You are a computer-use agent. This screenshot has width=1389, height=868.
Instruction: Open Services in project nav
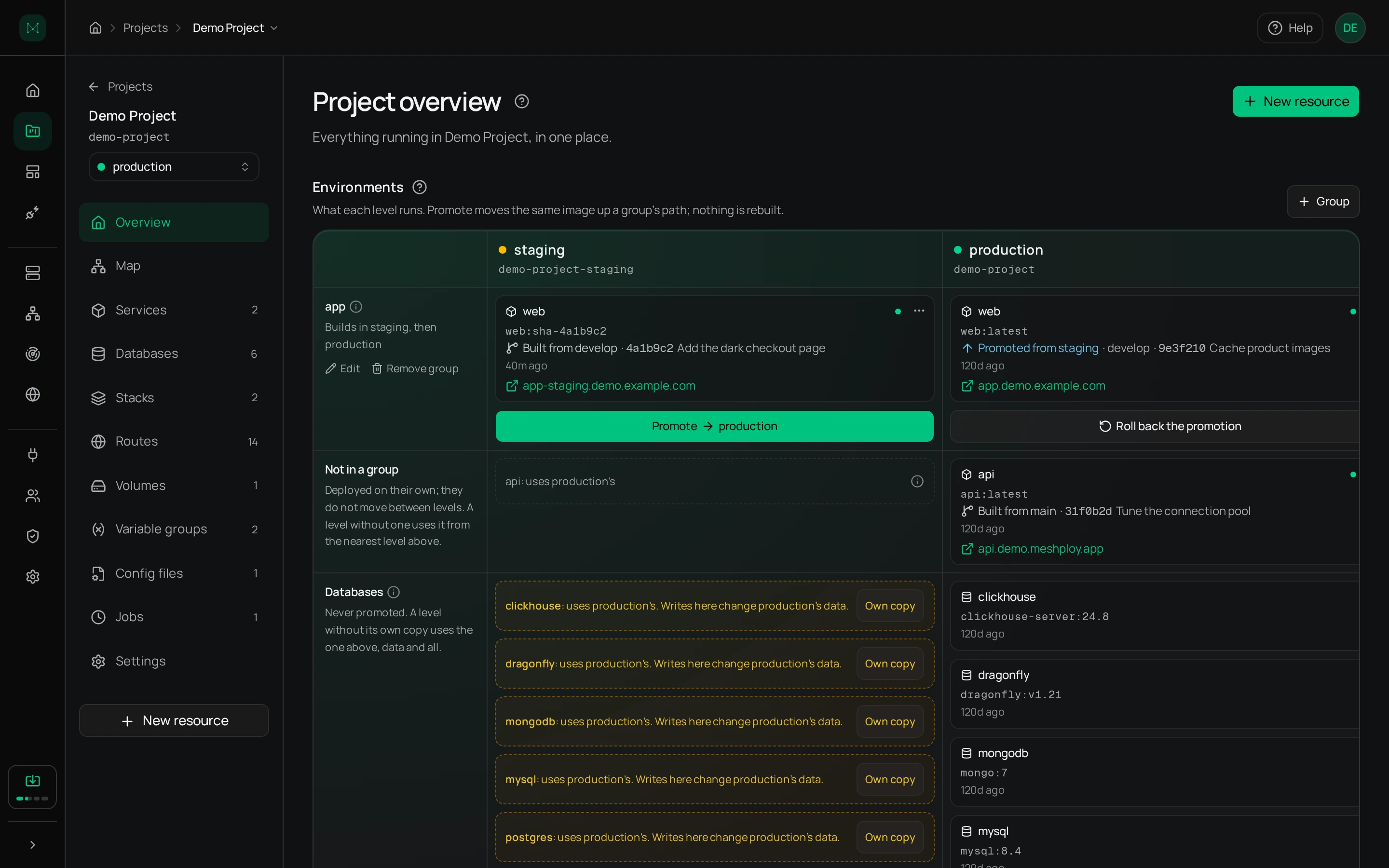pos(174,310)
